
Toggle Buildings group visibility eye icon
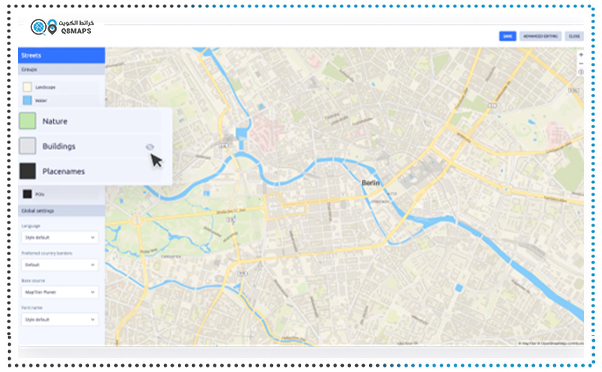pyautogui.click(x=150, y=147)
